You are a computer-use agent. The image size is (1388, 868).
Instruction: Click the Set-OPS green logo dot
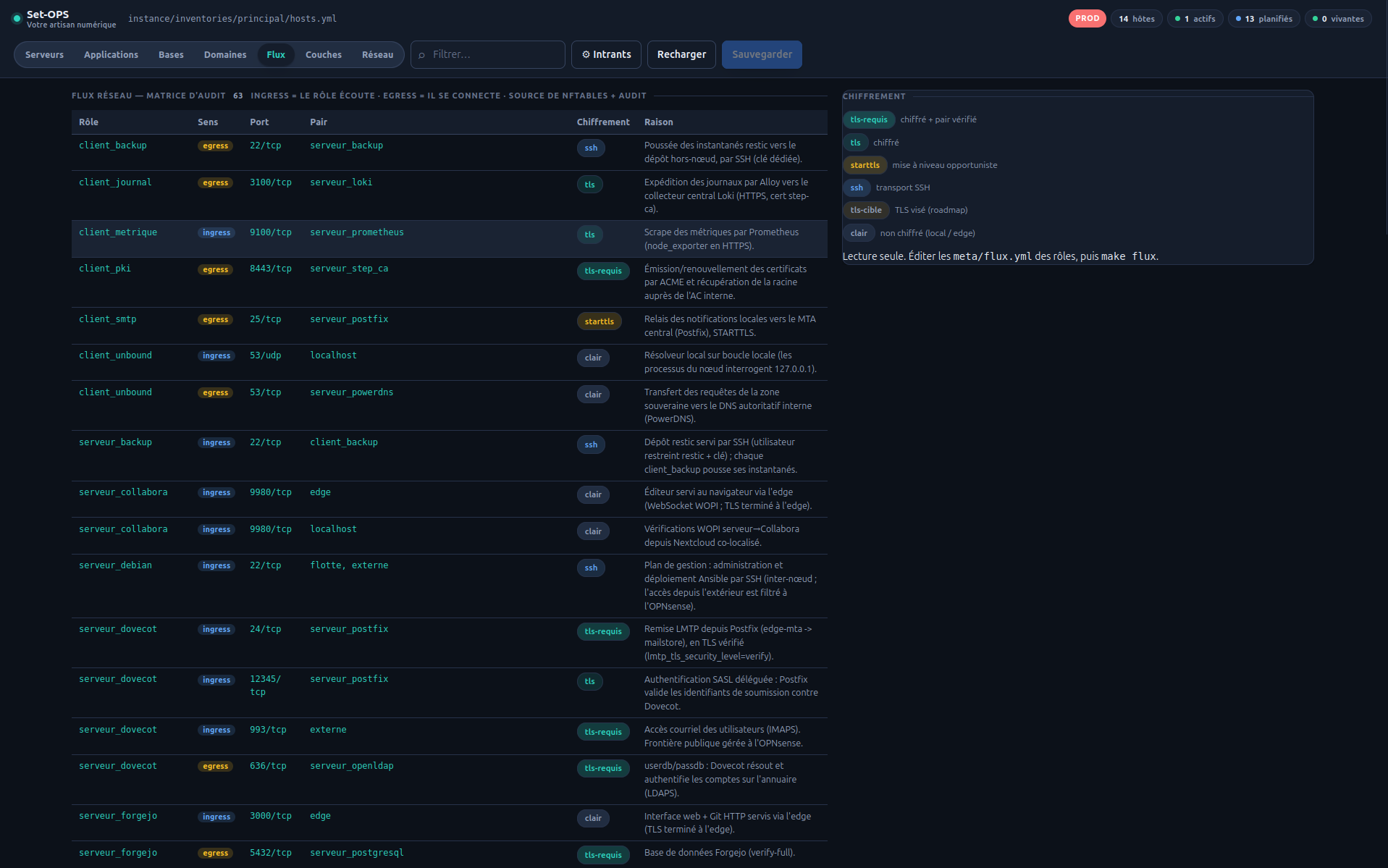(17, 19)
